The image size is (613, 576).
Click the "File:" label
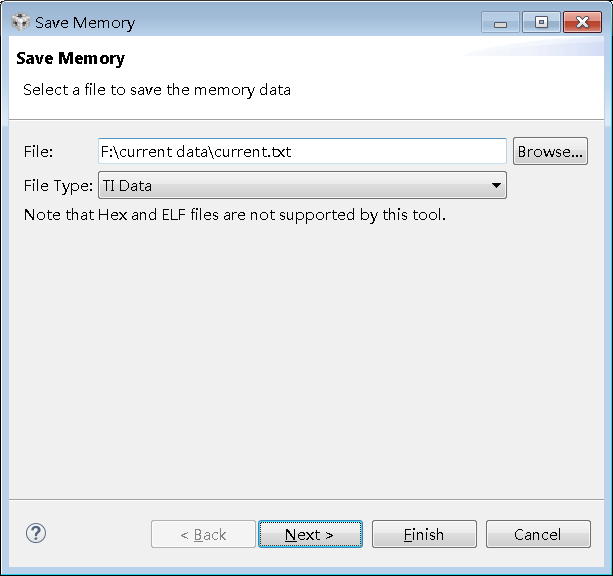[x=38, y=152]
